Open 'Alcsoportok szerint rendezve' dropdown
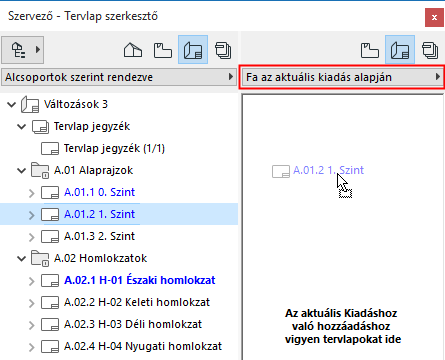The width and height of the screenshot is (445, 360). click(119, 77)
